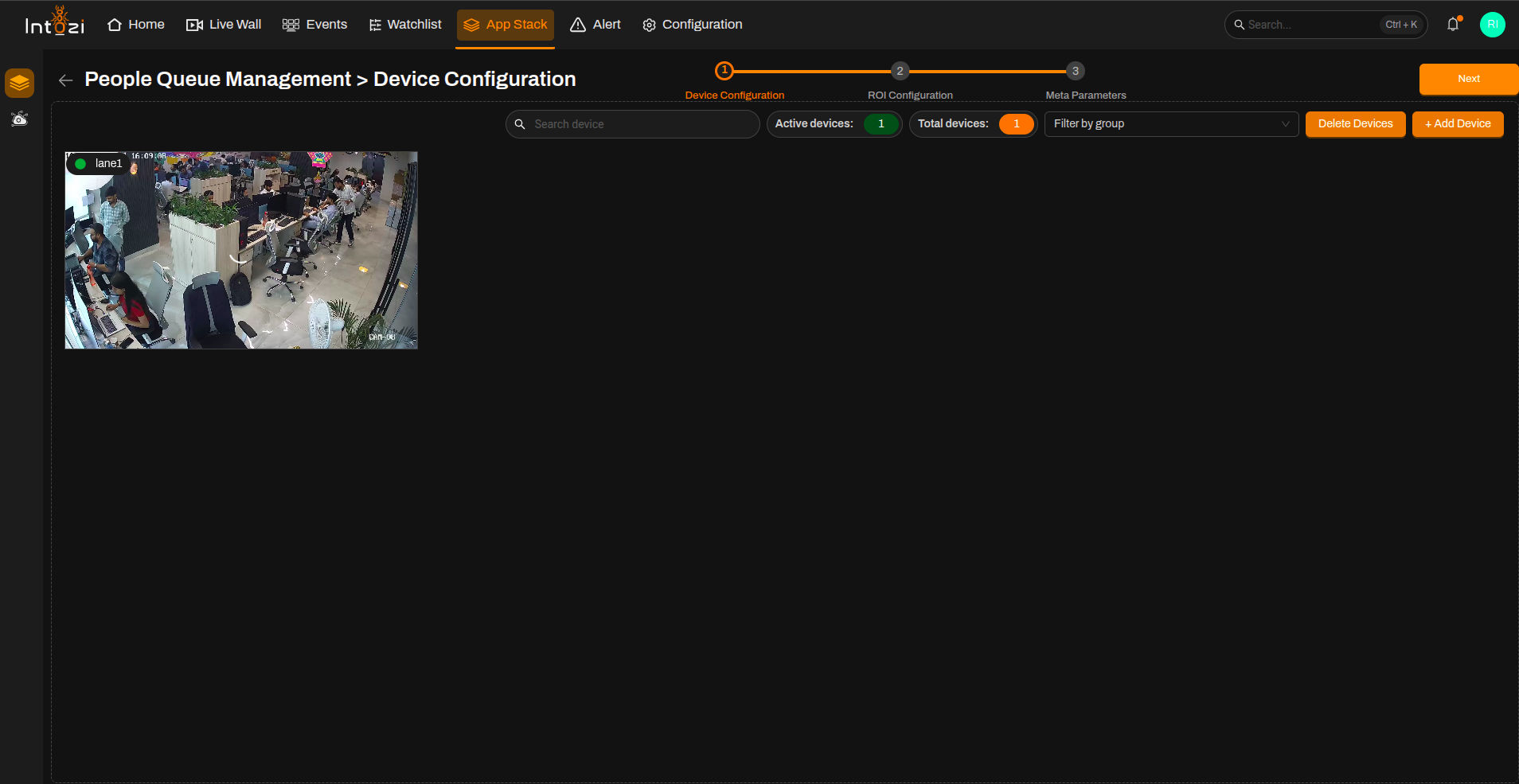
Task: Click the Intozi logo
Action: [x=54, y=22]
